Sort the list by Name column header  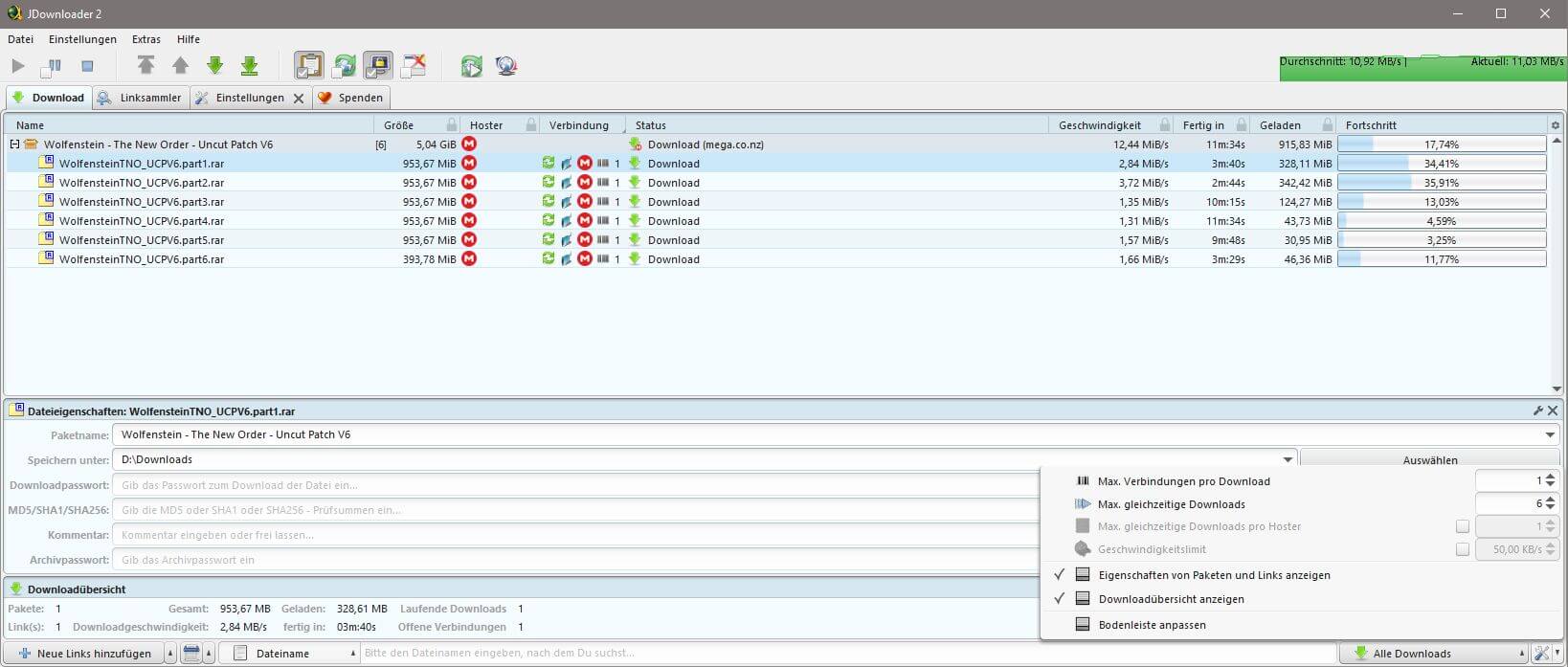[190, 125]
